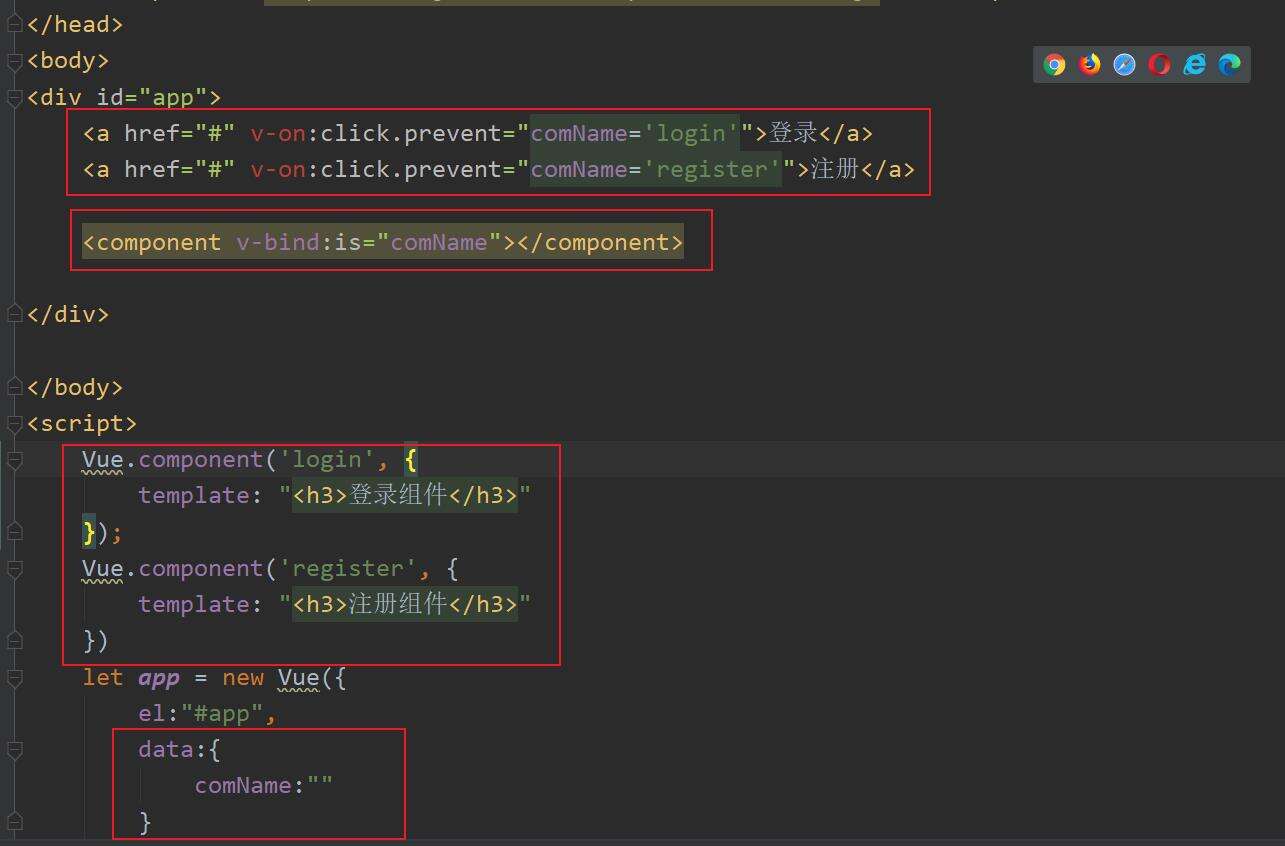Launch the Safari browser preview
Screen dimensions: 1285x846
tap(1124, 65)
